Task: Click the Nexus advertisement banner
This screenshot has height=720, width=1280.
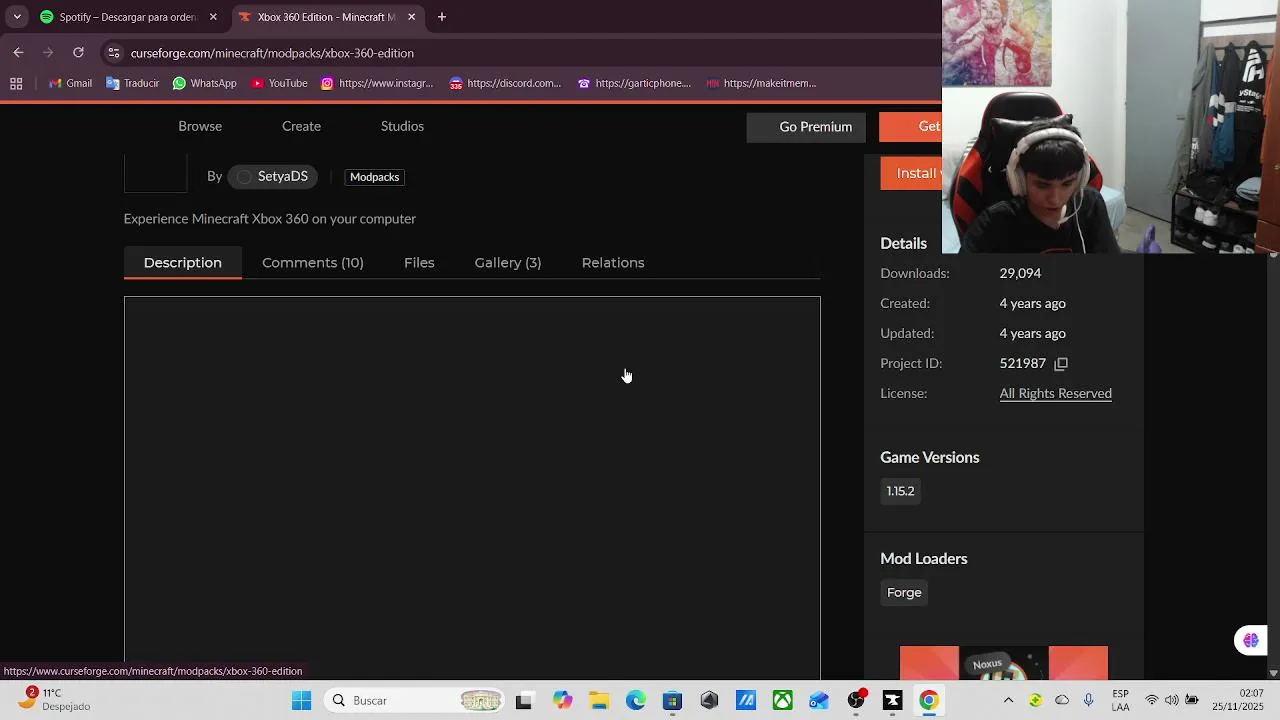Action: click(x=1003, y=663)
